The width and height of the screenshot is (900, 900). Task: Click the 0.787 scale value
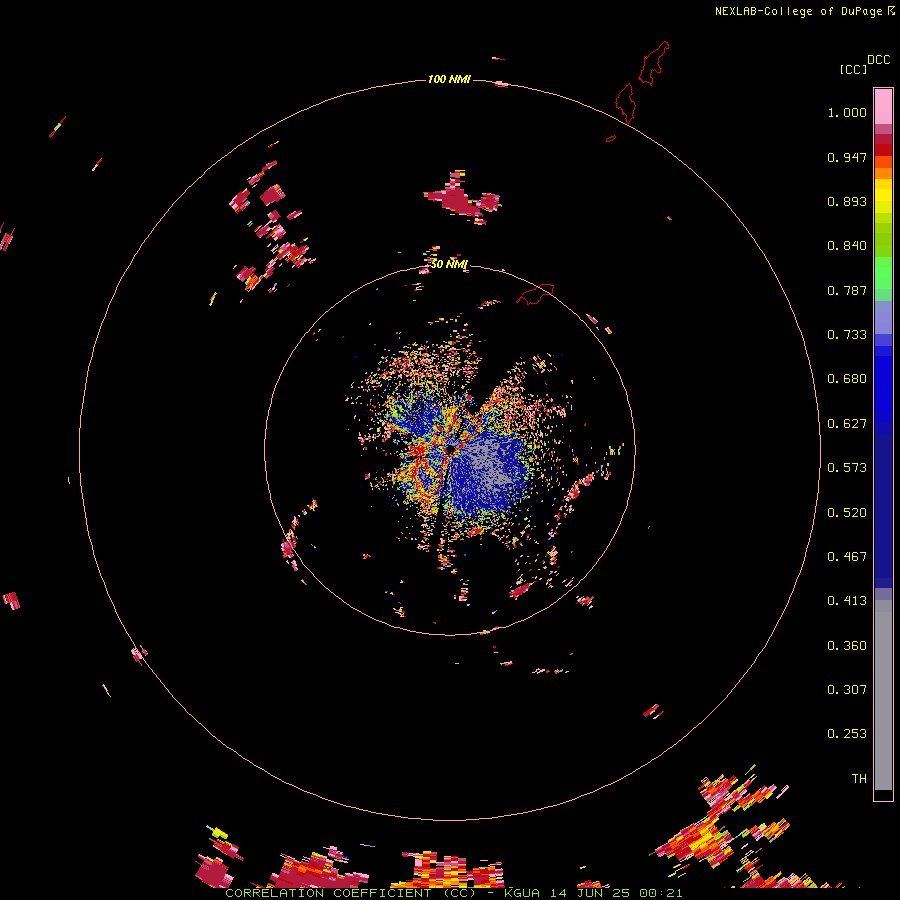pos(847,290)
